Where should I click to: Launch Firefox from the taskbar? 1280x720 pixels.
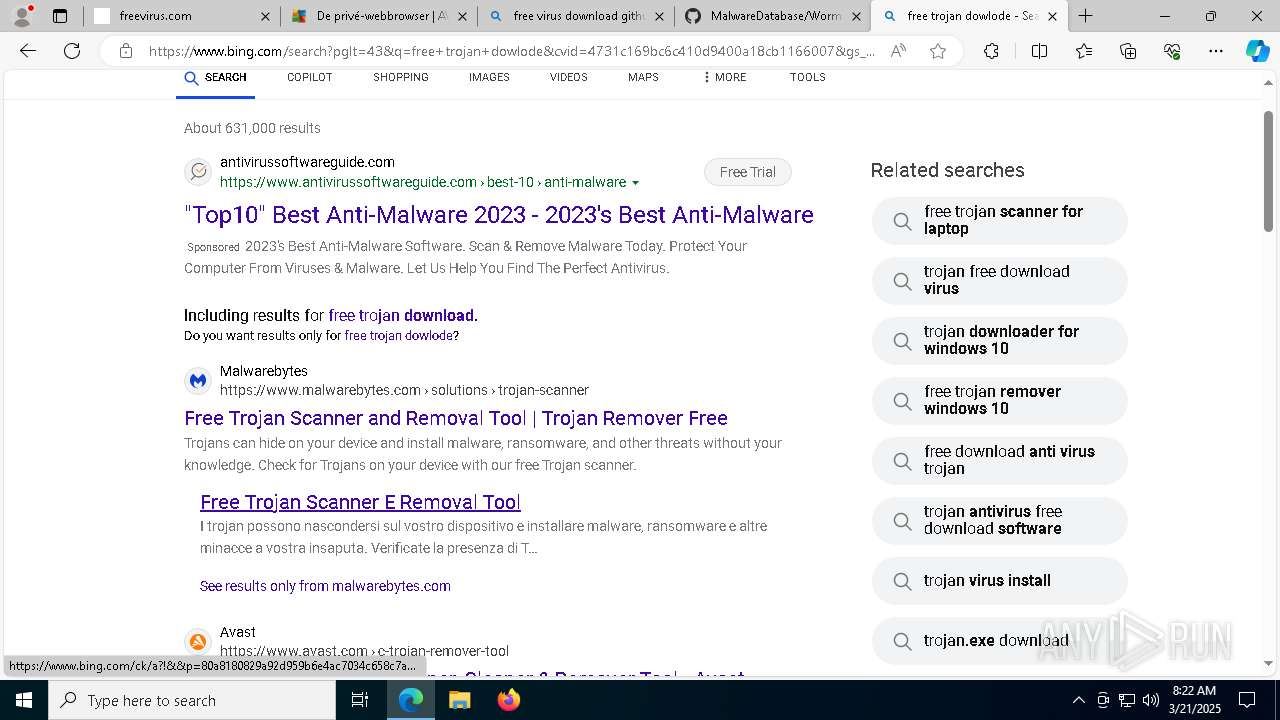[x=508, y=700]
